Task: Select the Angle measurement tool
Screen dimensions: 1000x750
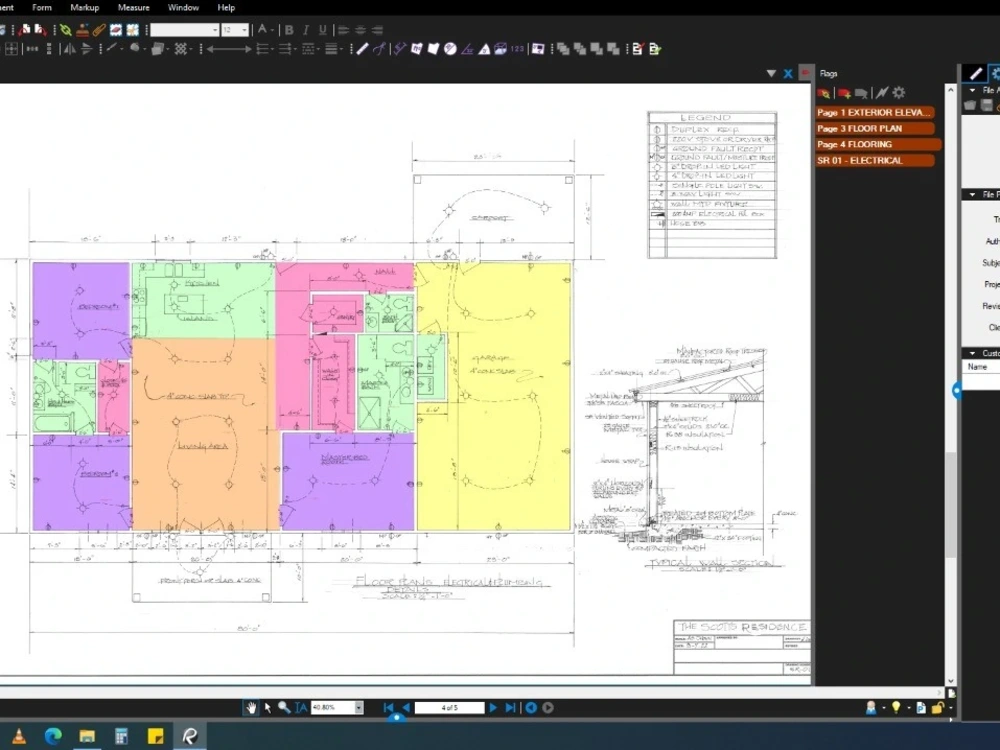Action: 468,48
